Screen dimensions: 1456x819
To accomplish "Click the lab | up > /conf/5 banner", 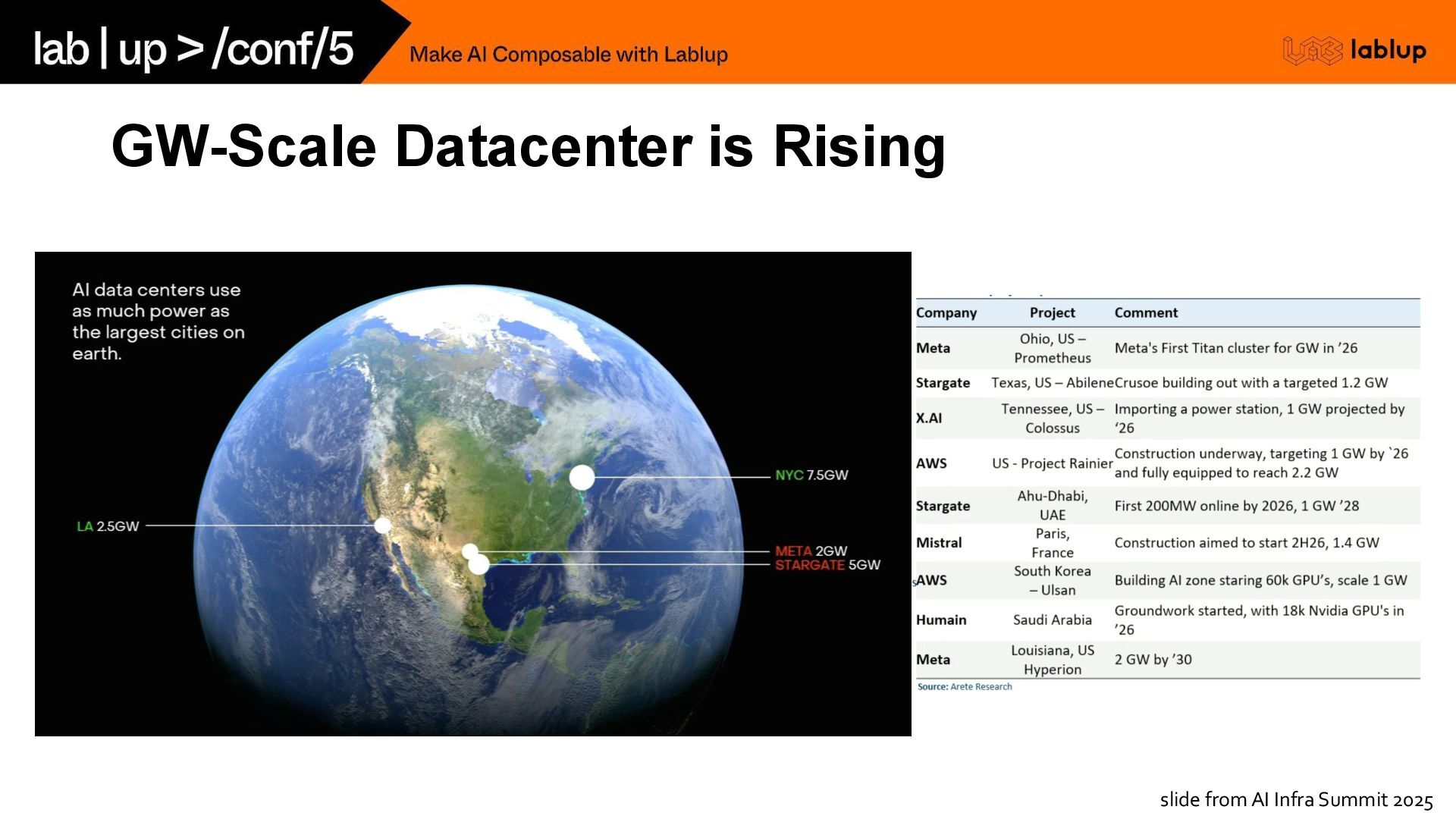I will click(193, 49).
